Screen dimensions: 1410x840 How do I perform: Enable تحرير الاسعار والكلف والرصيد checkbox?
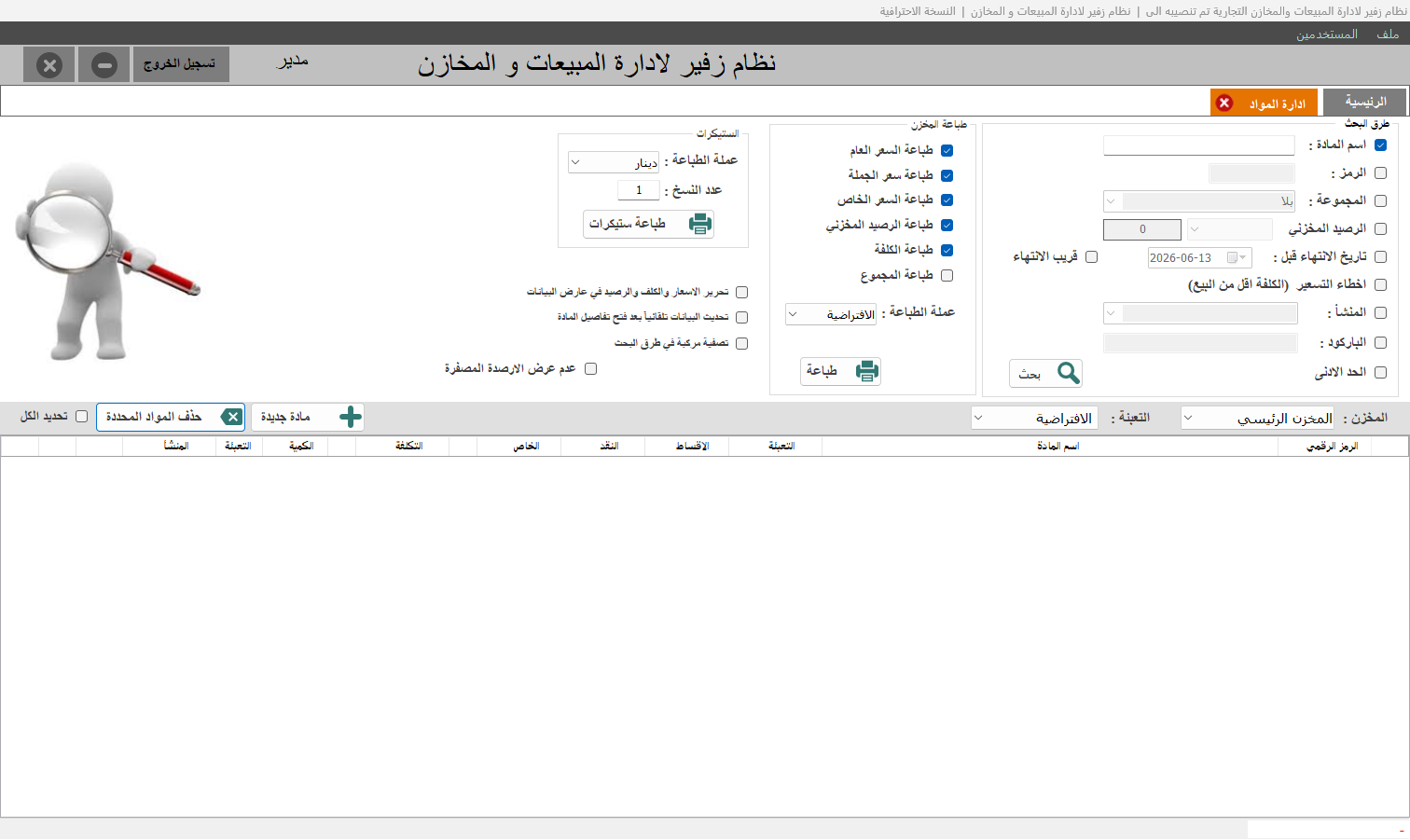pos(742,292)
